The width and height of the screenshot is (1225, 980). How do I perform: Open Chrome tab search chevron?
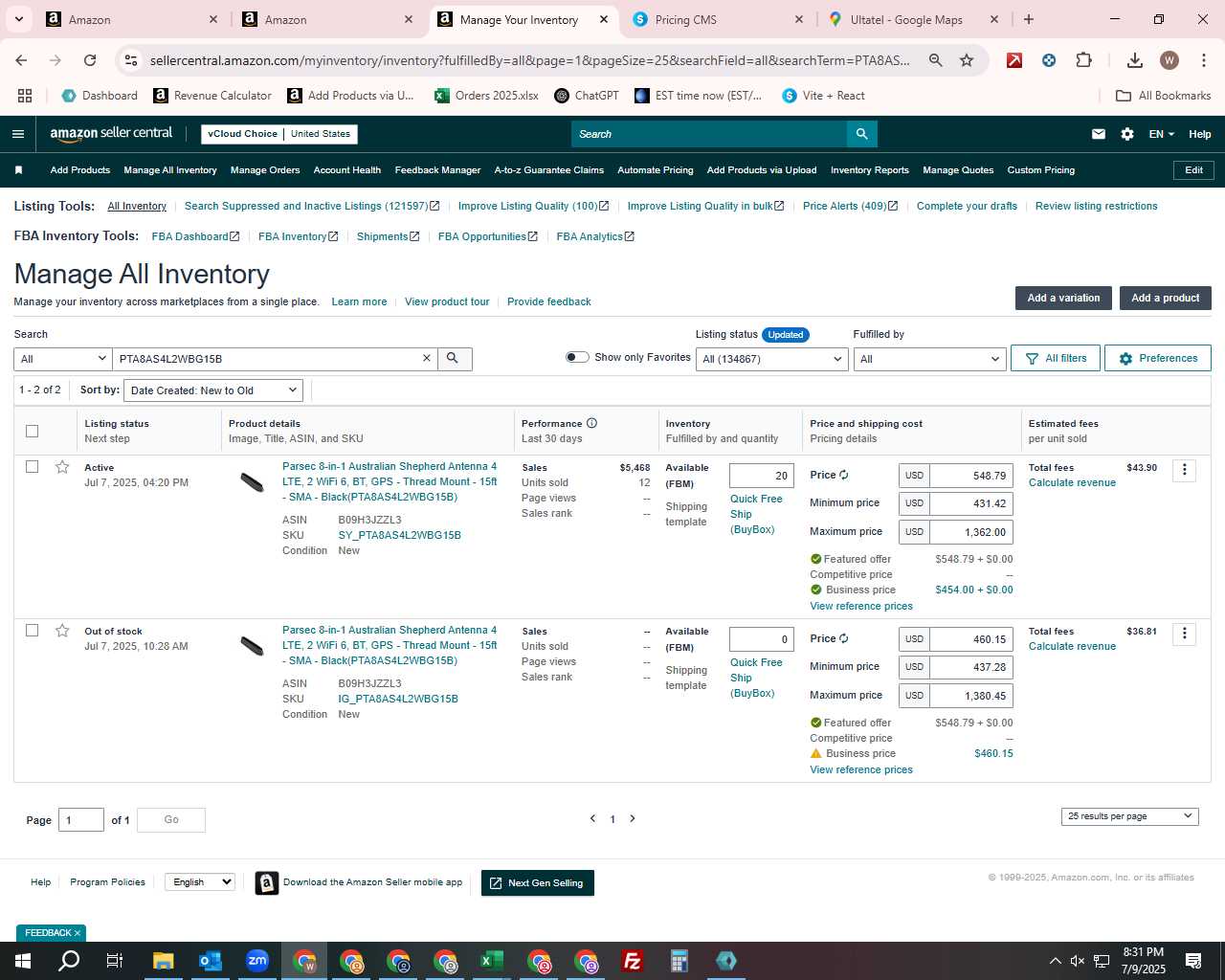click(18, 19)
